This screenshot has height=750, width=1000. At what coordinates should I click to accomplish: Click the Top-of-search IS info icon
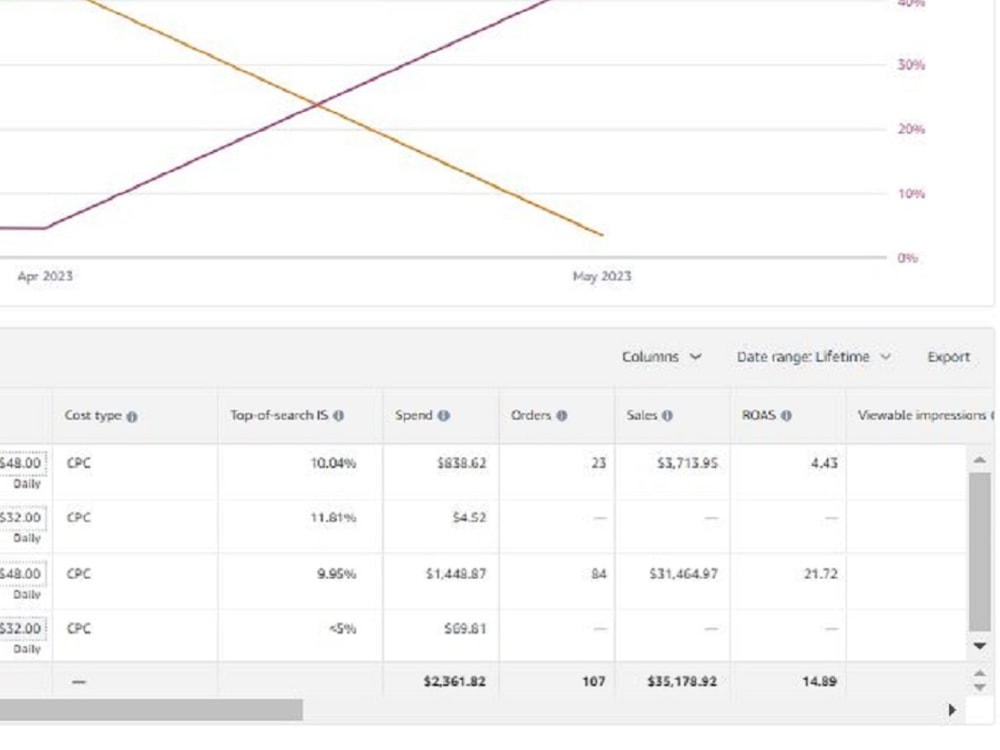339,416
